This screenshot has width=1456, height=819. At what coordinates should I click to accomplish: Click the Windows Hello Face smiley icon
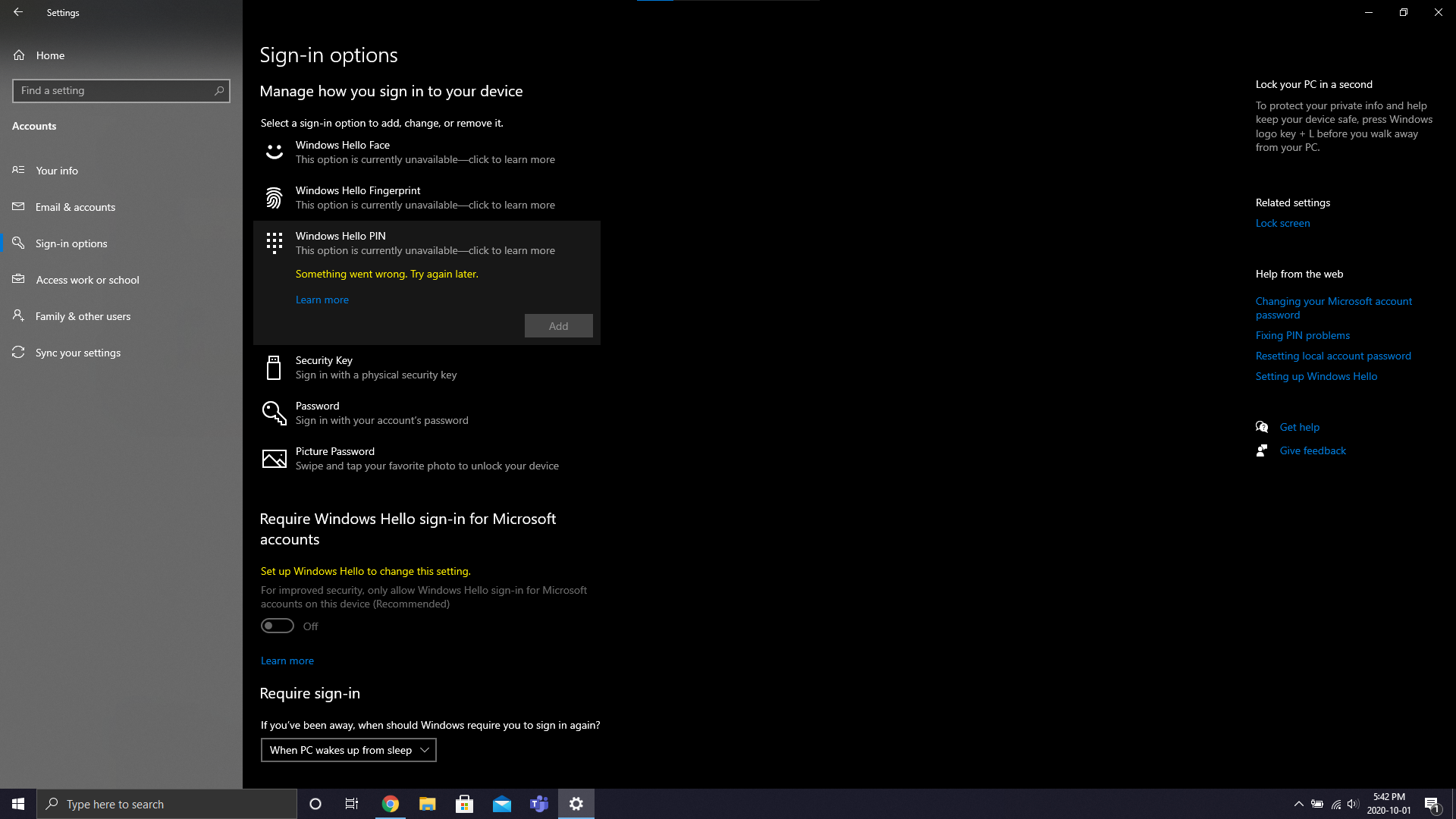click(x=274, y=152)
